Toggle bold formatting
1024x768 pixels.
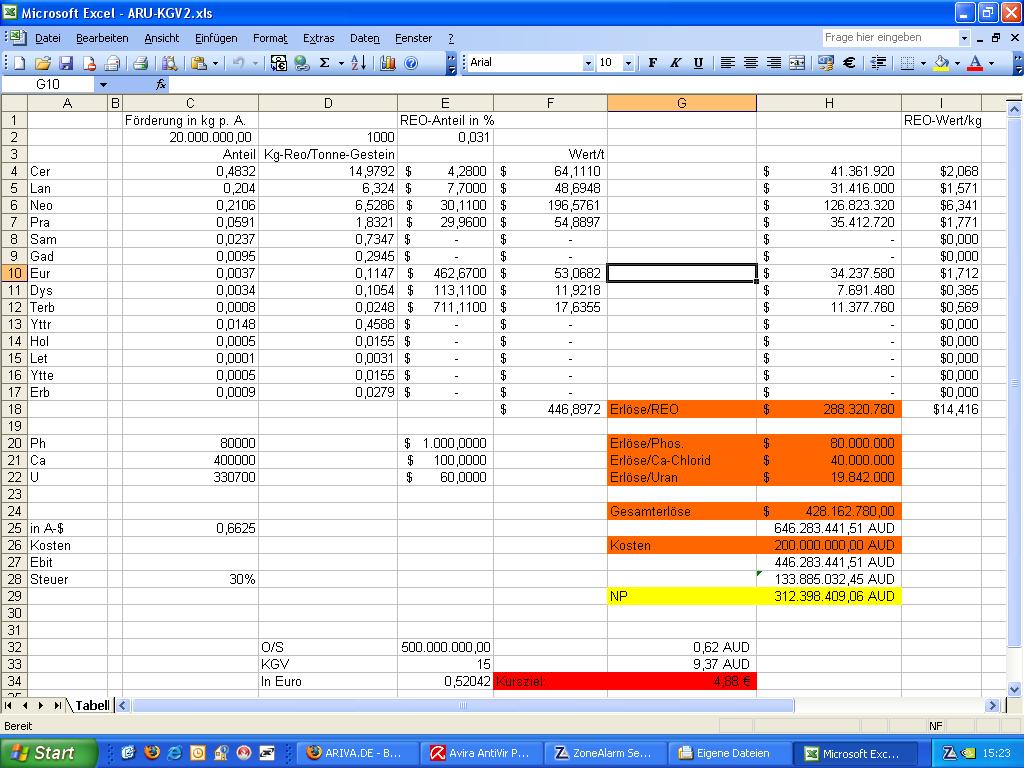[652, 63]
